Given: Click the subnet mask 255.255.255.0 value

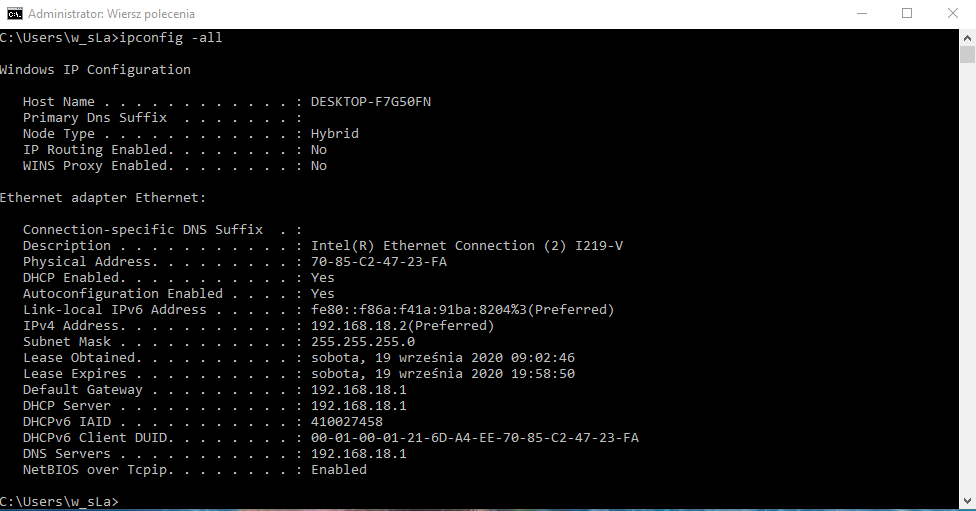Looking at the screenshot, I should coord(362,342).
